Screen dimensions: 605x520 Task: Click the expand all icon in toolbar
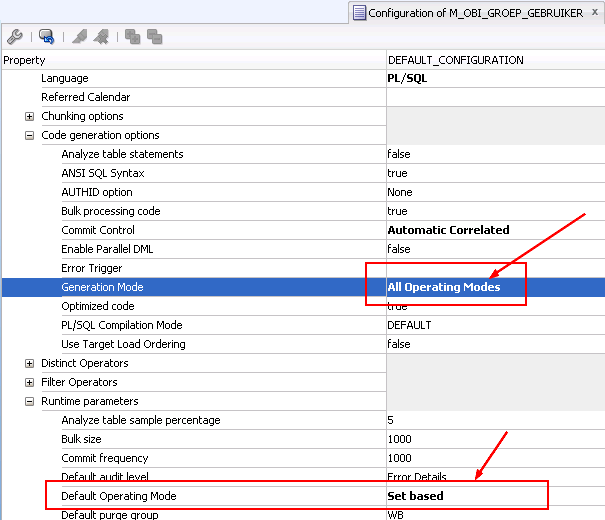132,37
